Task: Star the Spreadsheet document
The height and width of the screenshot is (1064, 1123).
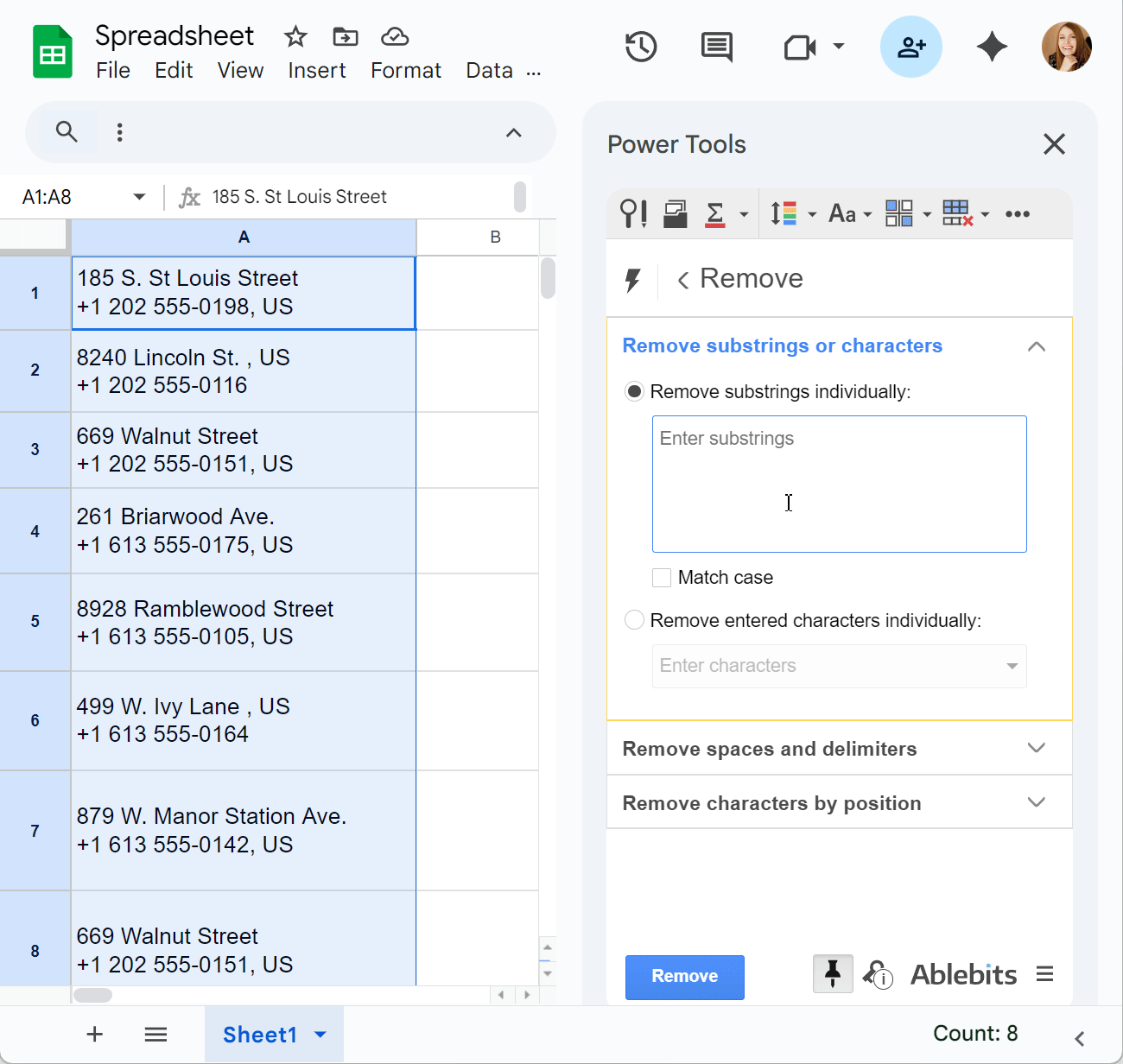Action: [295, 36]
